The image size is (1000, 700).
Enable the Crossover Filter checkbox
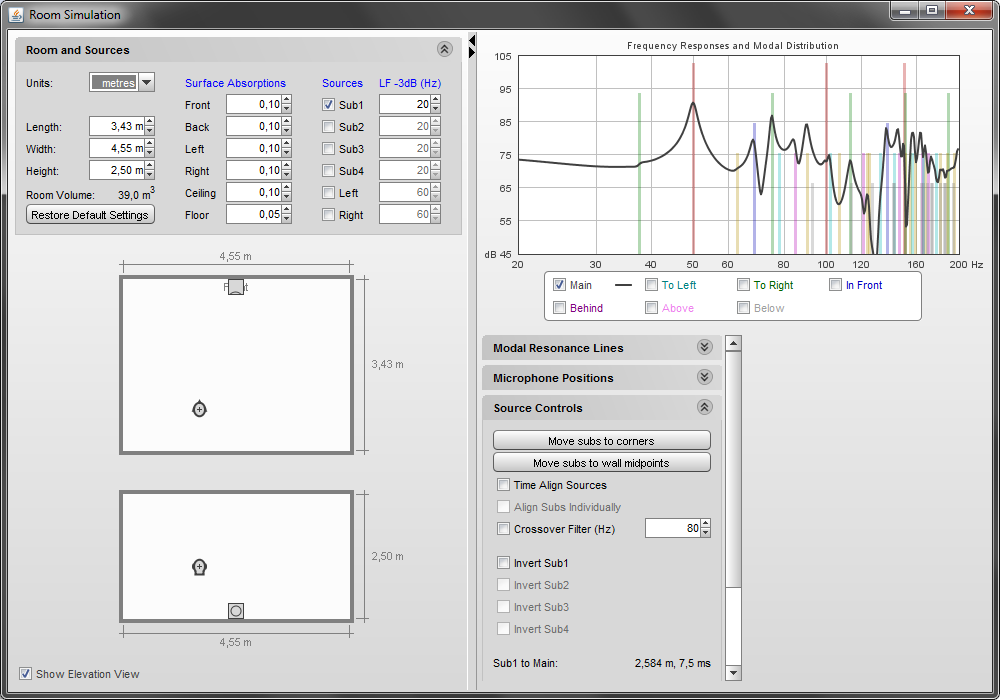click(x=503, y=529)
